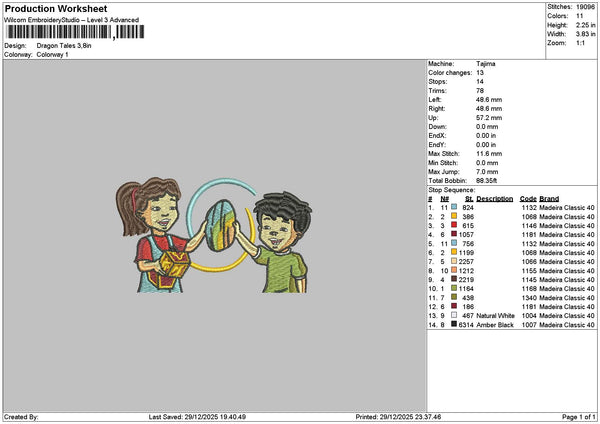Click the Total Bobbin value 88.35ft

(x=486, y=181)
